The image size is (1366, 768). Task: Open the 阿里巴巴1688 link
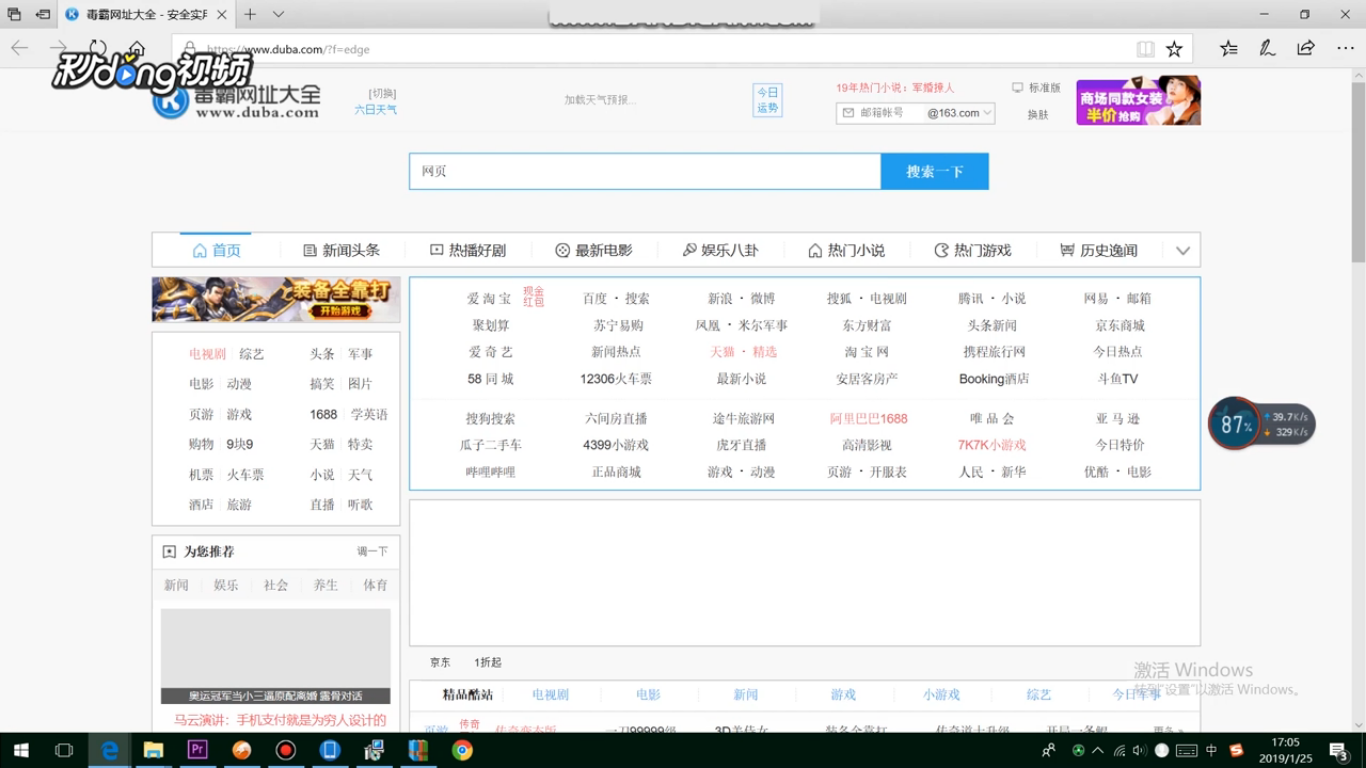pos(869,418)
